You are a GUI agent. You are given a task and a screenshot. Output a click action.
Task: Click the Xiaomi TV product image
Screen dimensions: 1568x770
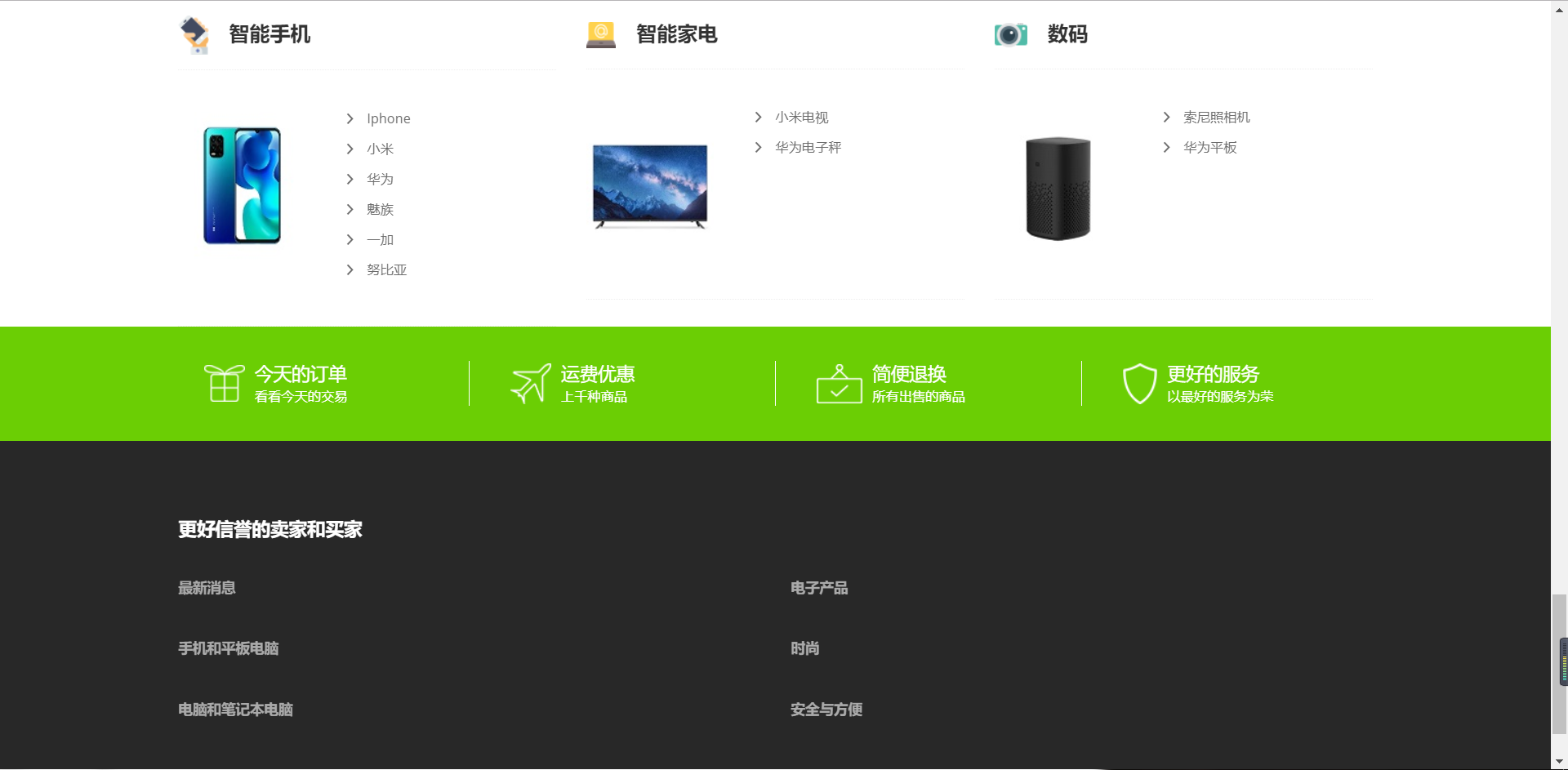[x=650, y=186]
